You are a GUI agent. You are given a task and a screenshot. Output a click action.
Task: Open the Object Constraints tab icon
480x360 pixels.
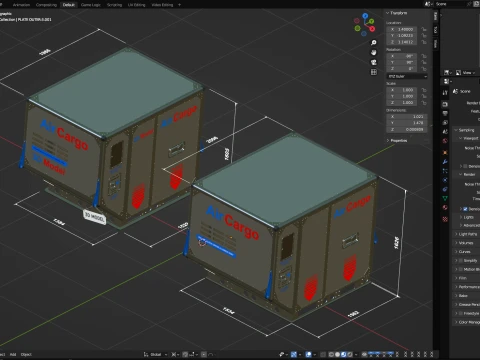[445, 189]
